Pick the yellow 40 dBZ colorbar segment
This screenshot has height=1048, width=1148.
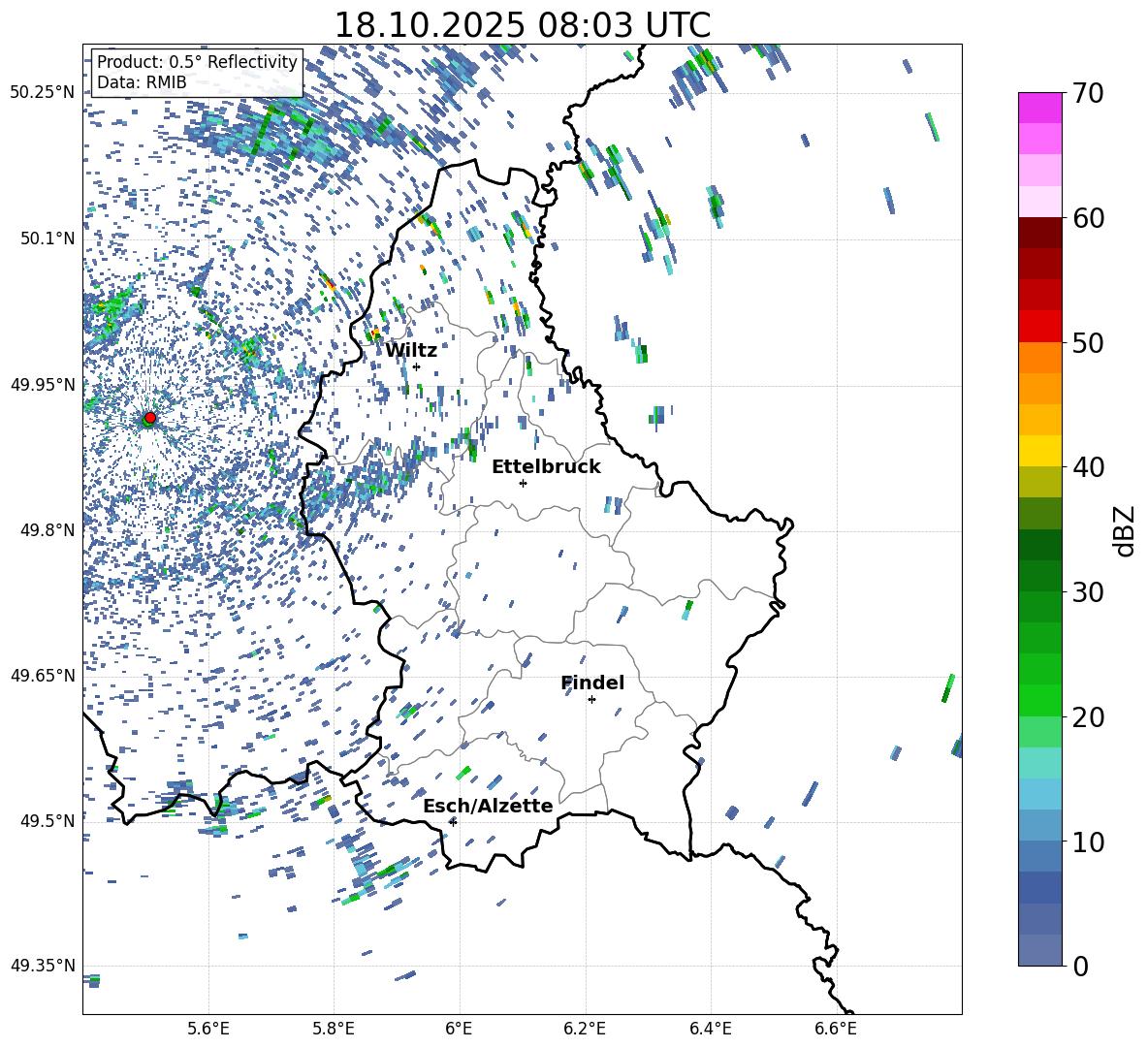click(x=1040, y=451)
